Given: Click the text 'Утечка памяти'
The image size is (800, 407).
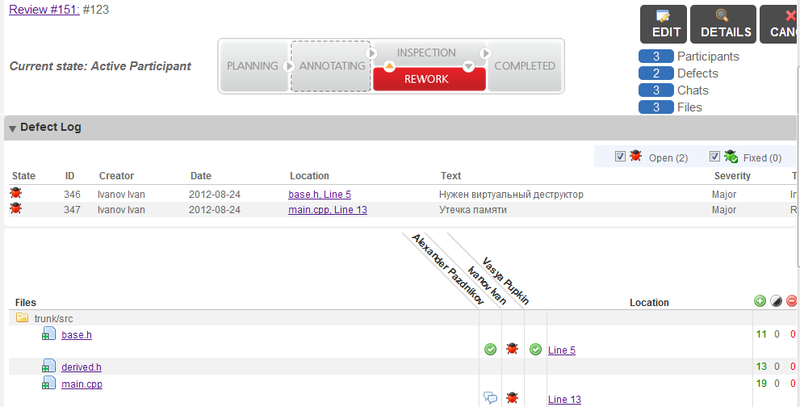Looking at the screenshot, I should [472, 210].
